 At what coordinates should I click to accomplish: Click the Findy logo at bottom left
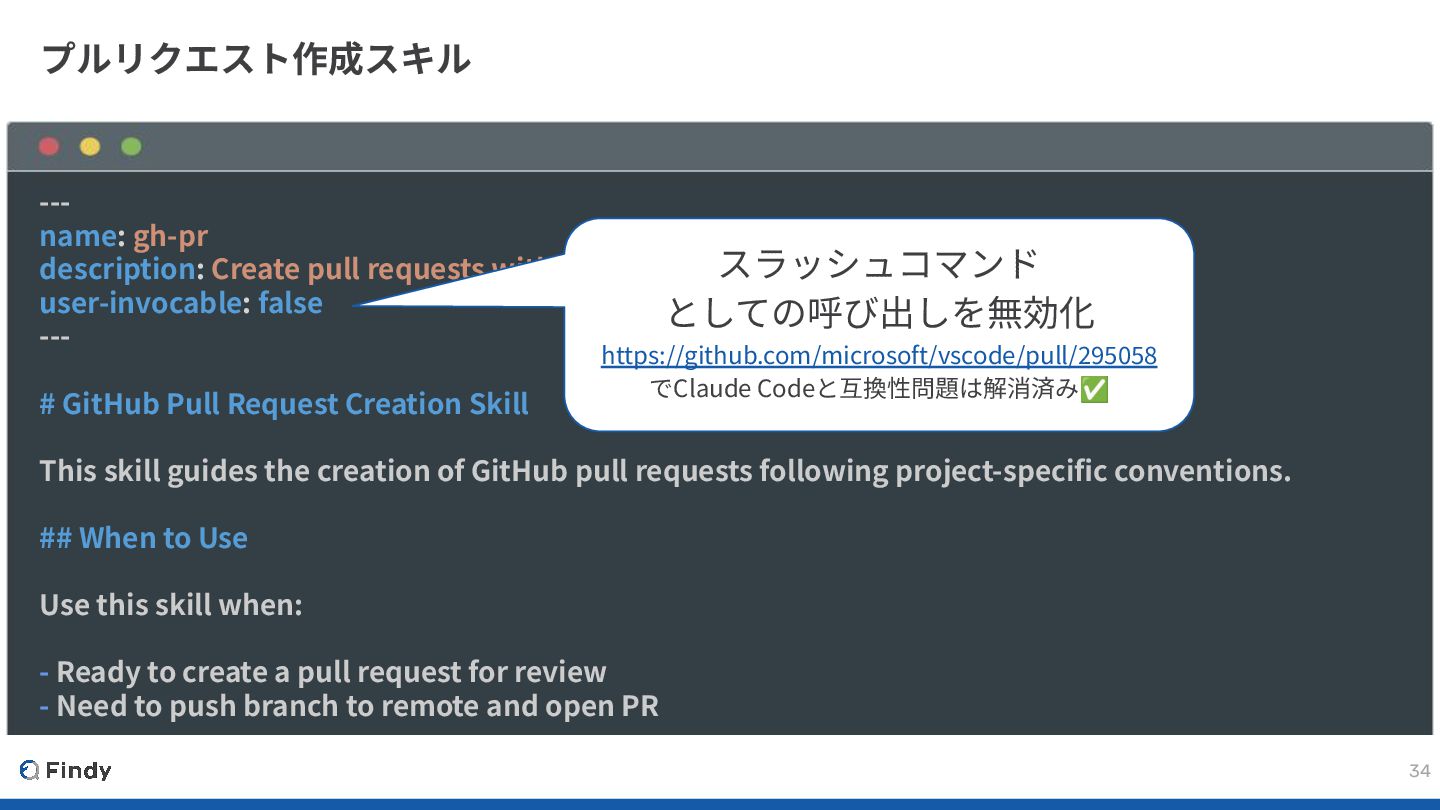(x=65, y=770)
